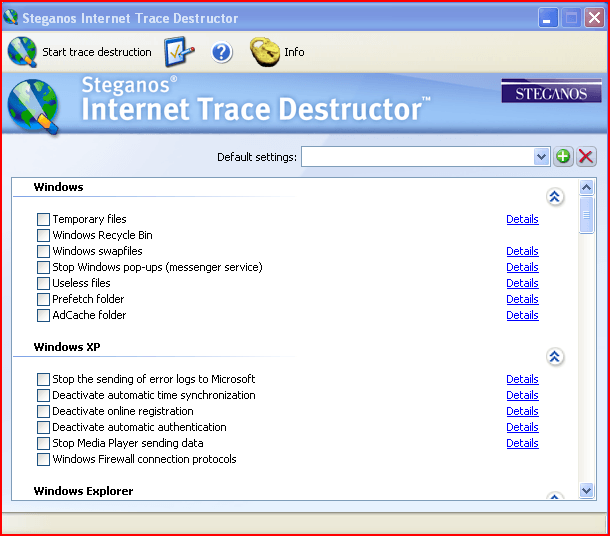Tick Stop Windows pop-ups (messenger service)
This screenshot has height=536, width=610.
(43, 267)
